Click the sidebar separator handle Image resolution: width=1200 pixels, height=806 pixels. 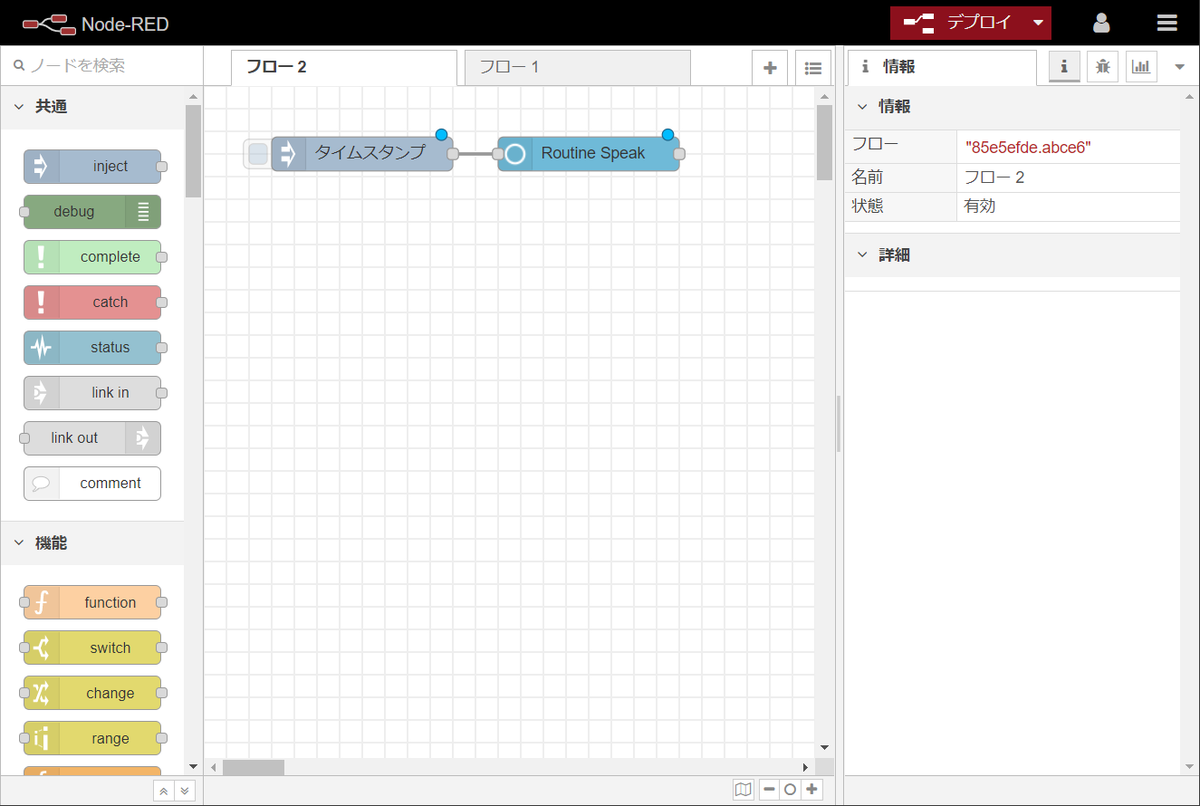coord(838,424)
